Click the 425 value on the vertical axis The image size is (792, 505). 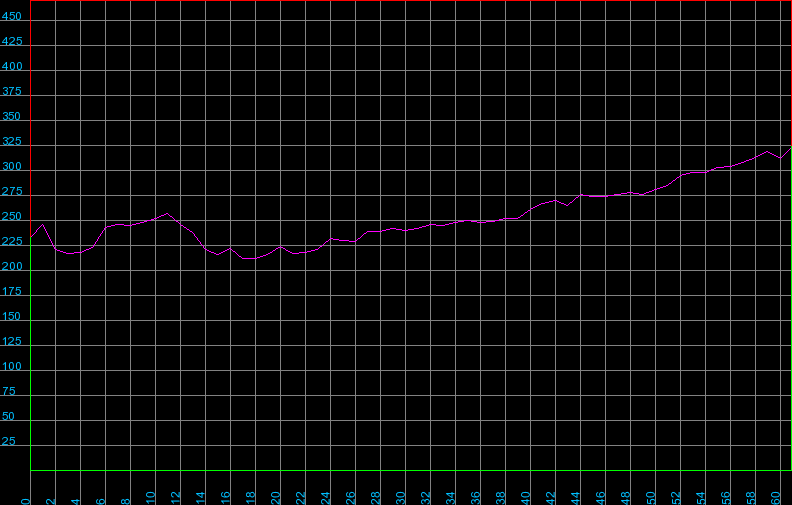tap(12, 41)
